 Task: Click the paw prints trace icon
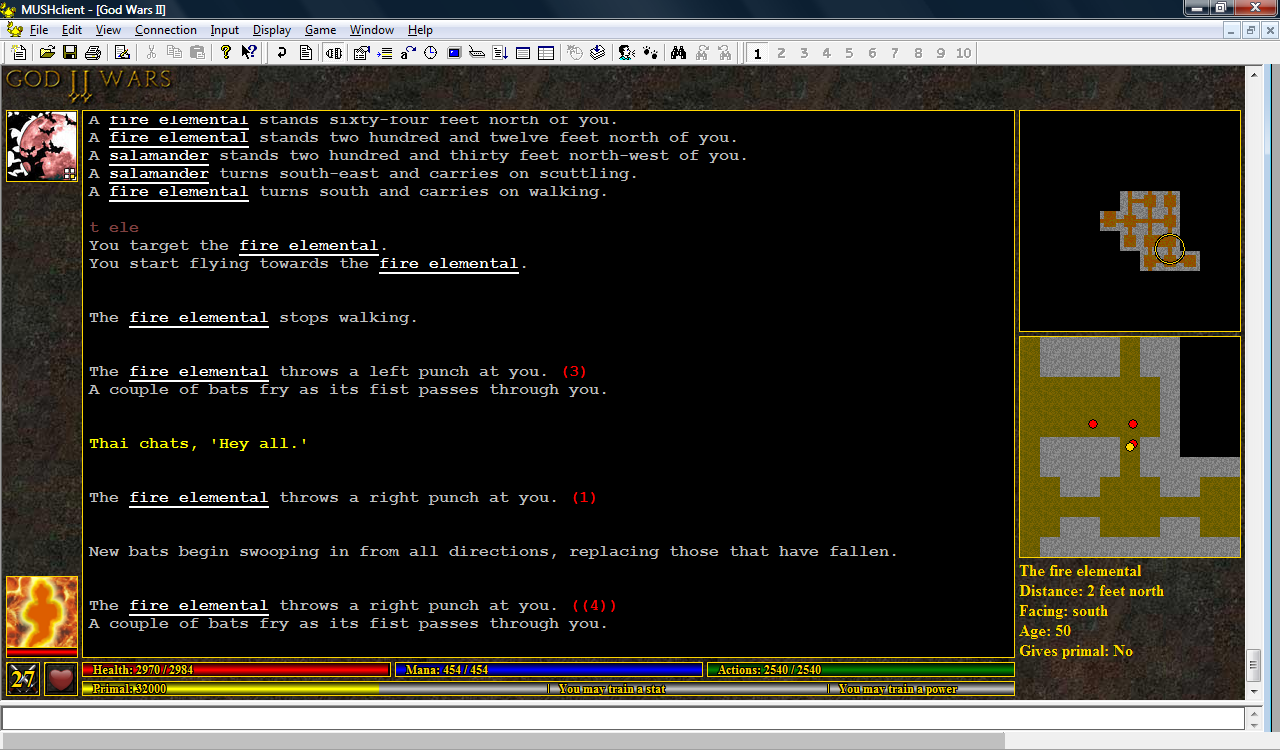point(649,53)
